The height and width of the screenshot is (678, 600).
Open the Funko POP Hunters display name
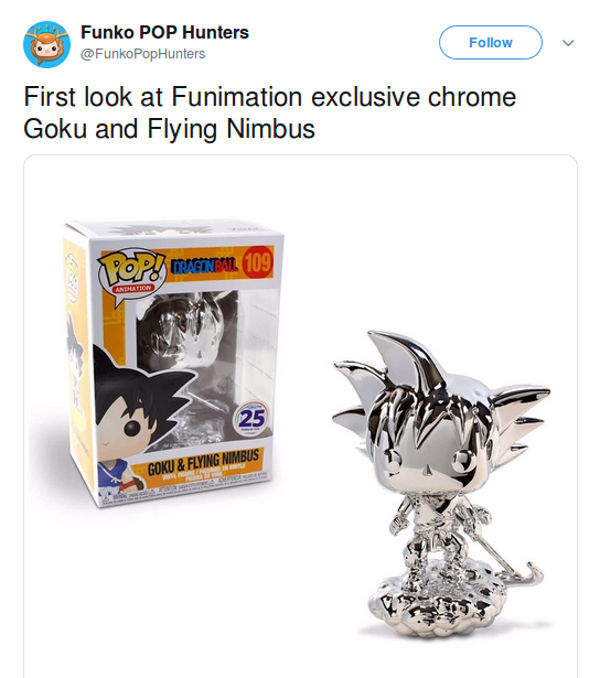[165, 33]
